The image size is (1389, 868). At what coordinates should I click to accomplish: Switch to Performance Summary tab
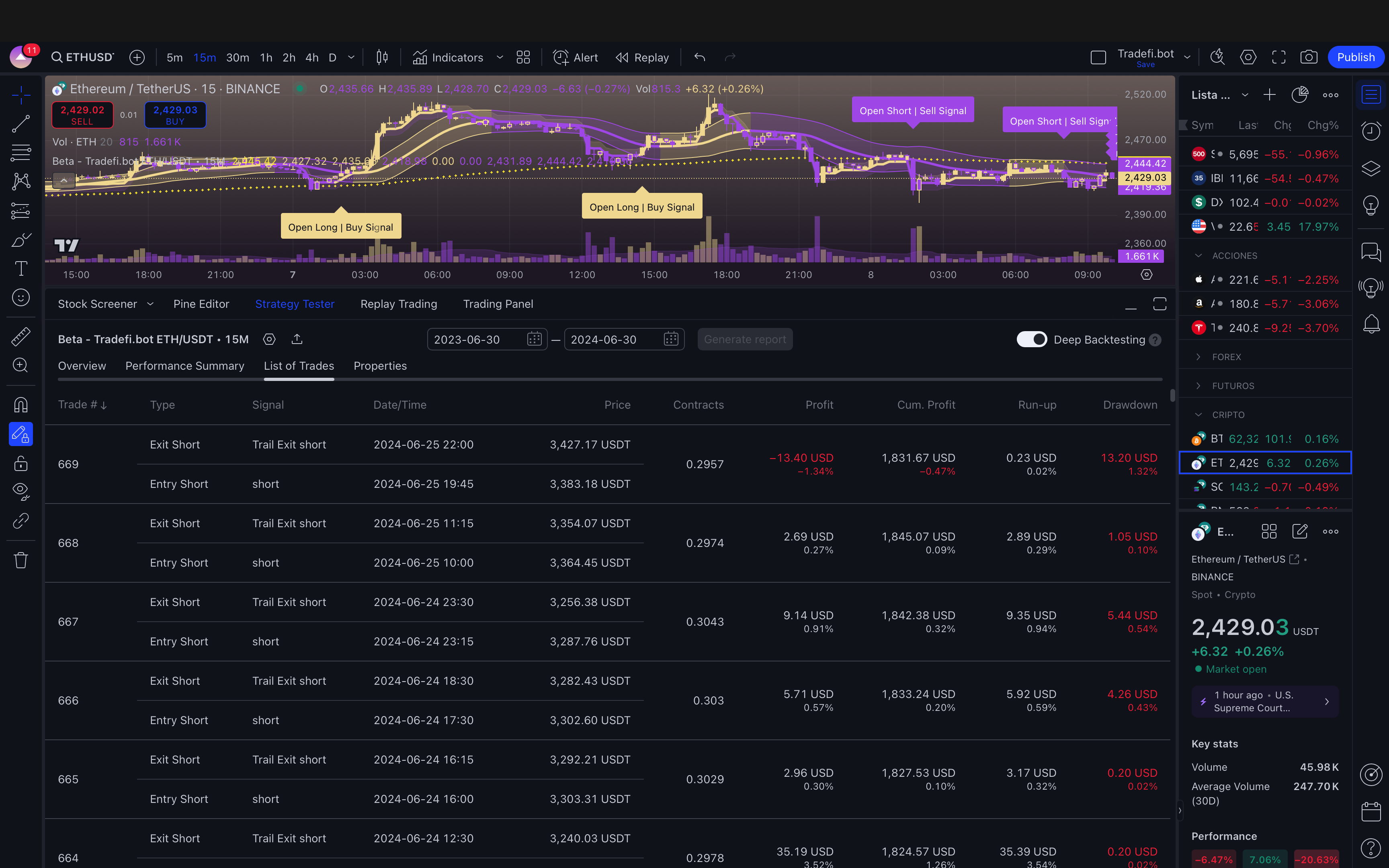point(184,366)
